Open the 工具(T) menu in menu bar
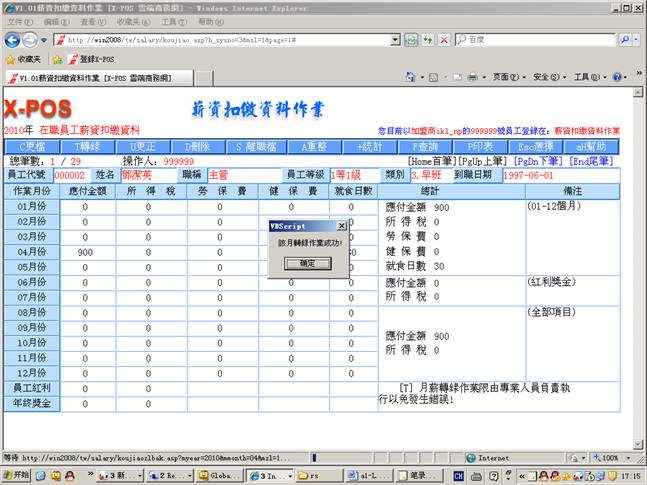This screenshot has width=647, height=485. click(173, 21)
